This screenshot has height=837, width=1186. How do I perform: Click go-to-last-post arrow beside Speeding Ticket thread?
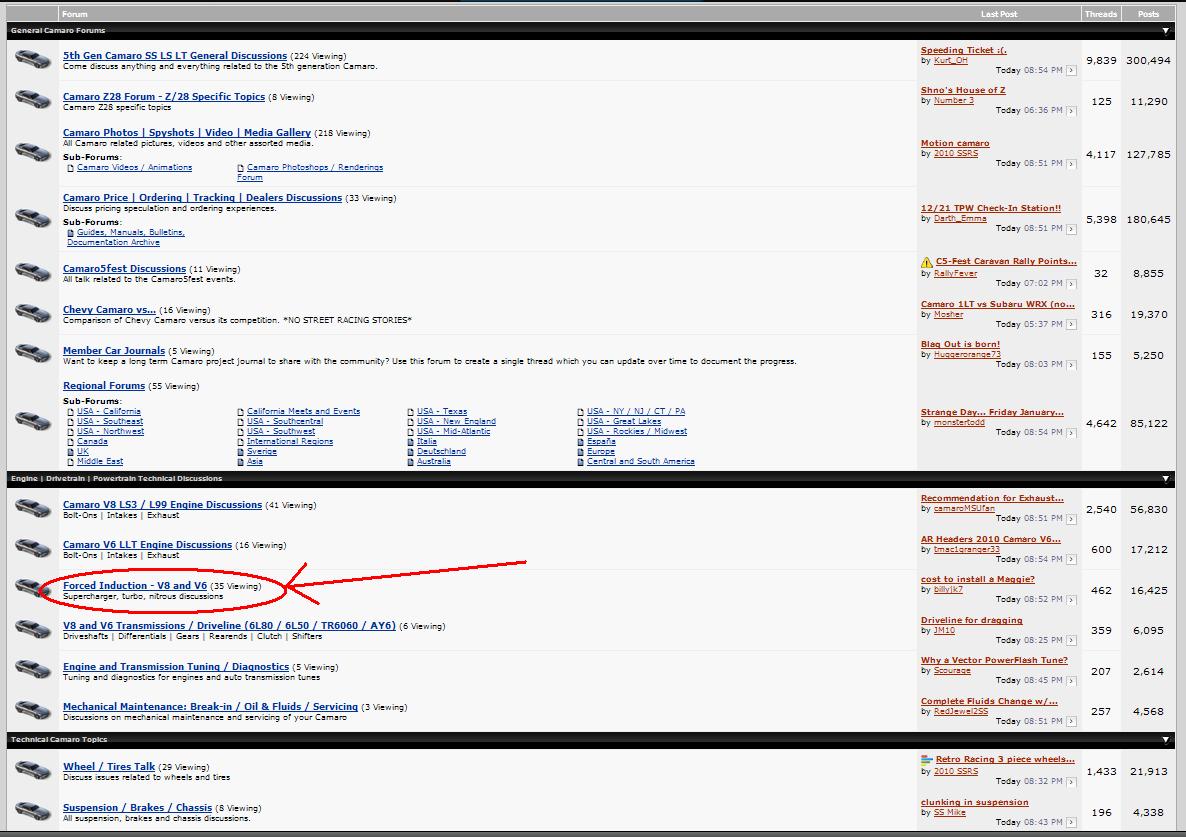(x=1071, y=70)
